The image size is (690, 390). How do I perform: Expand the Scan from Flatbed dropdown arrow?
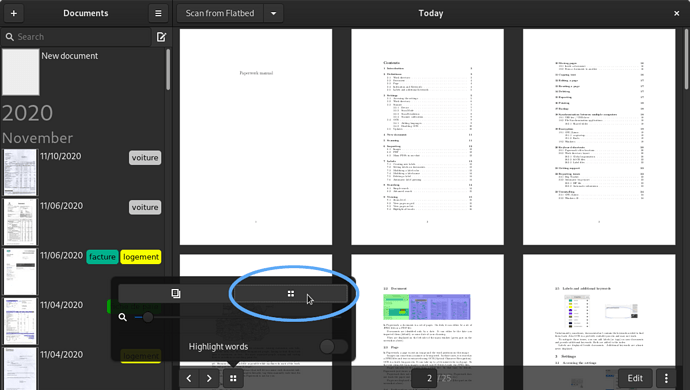273,13
